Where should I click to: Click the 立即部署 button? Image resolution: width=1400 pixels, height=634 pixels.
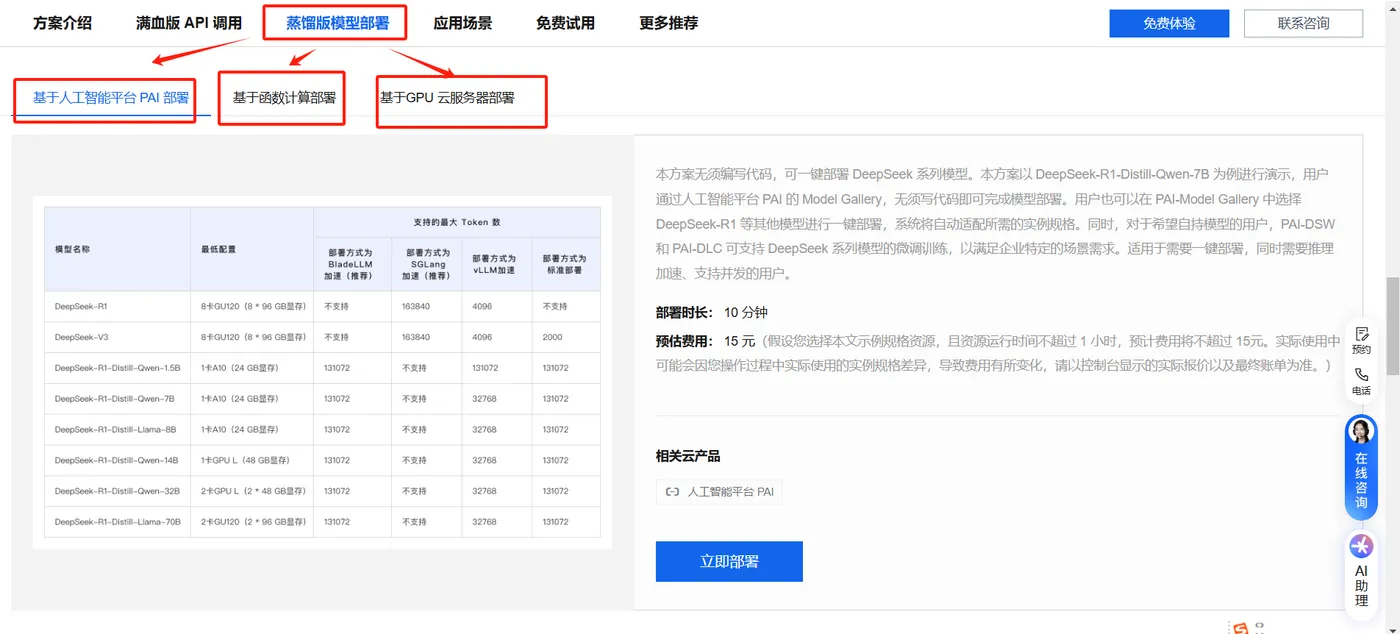(729, 561)
